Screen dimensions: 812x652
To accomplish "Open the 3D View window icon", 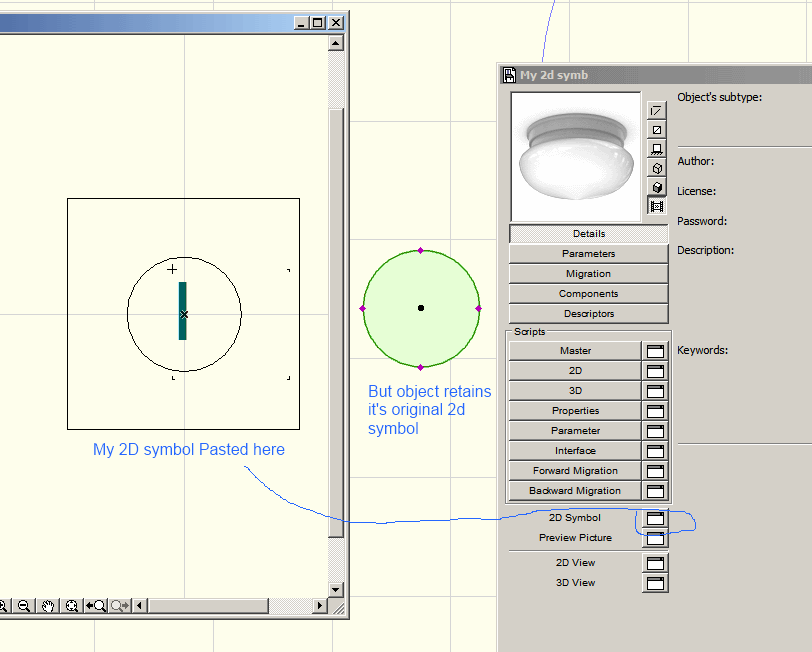I will coord(656,583).
